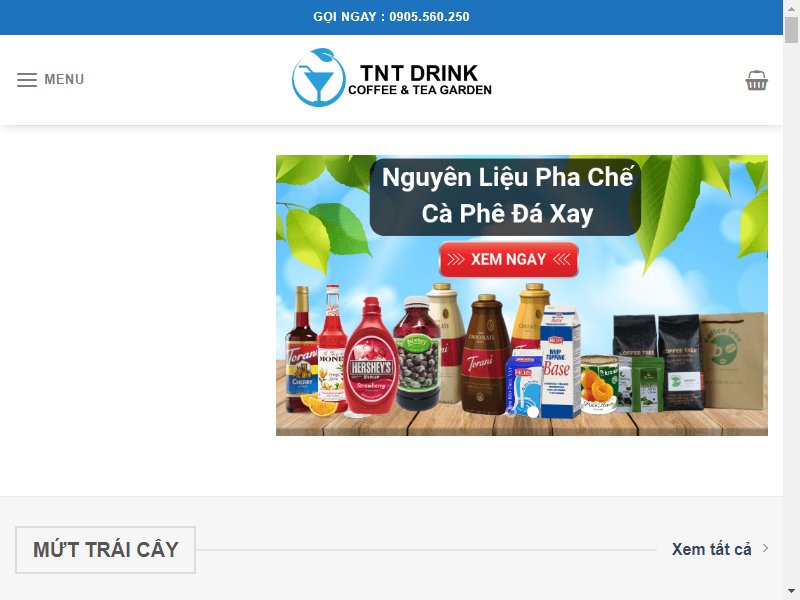This screenshot has height=600, width=800.
Task: Select the MỨT TRÁI CÂY section heading
Action: click(106, 550)
